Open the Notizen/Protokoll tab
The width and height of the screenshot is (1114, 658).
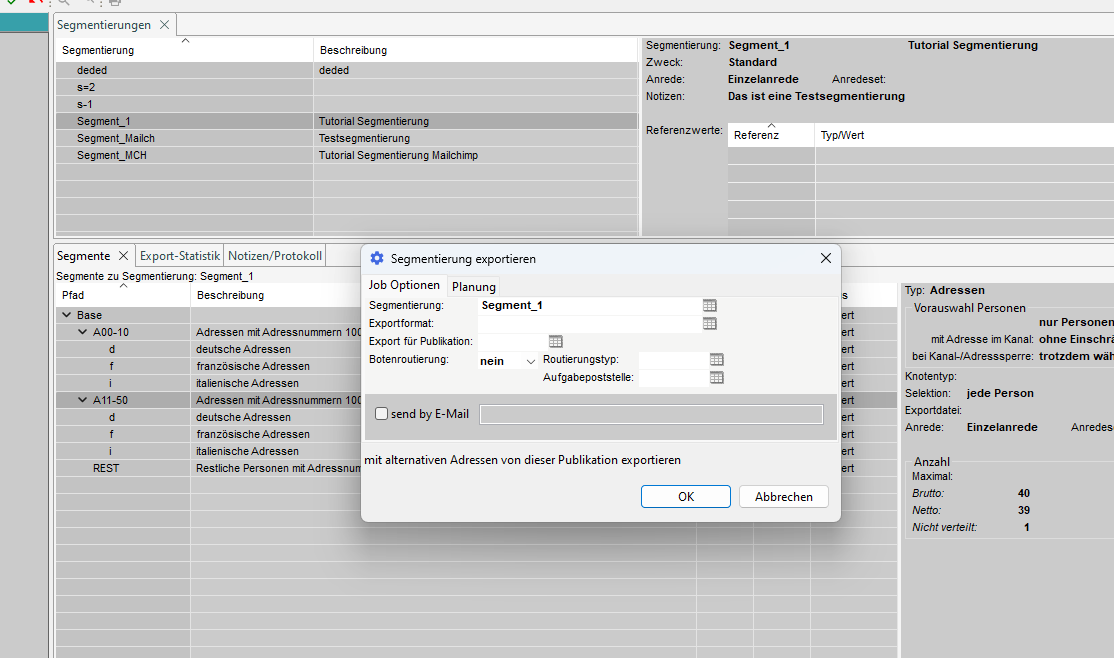pyautogui.click(x=275, y=256)
